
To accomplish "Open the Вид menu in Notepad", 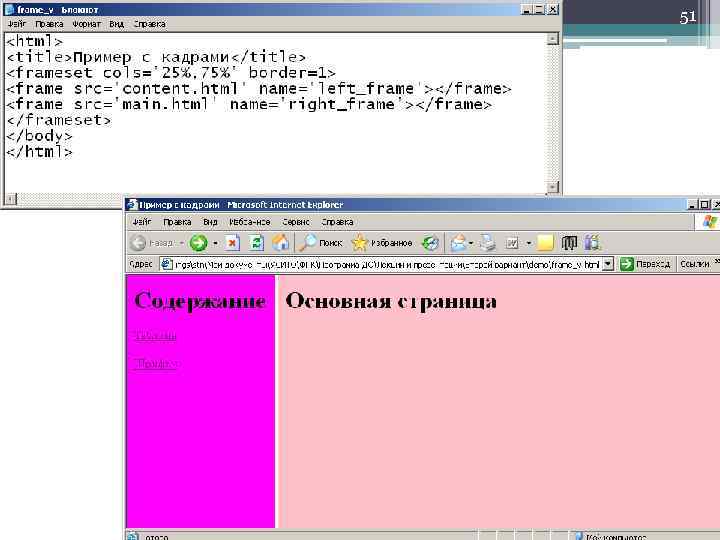I will 117,24.
